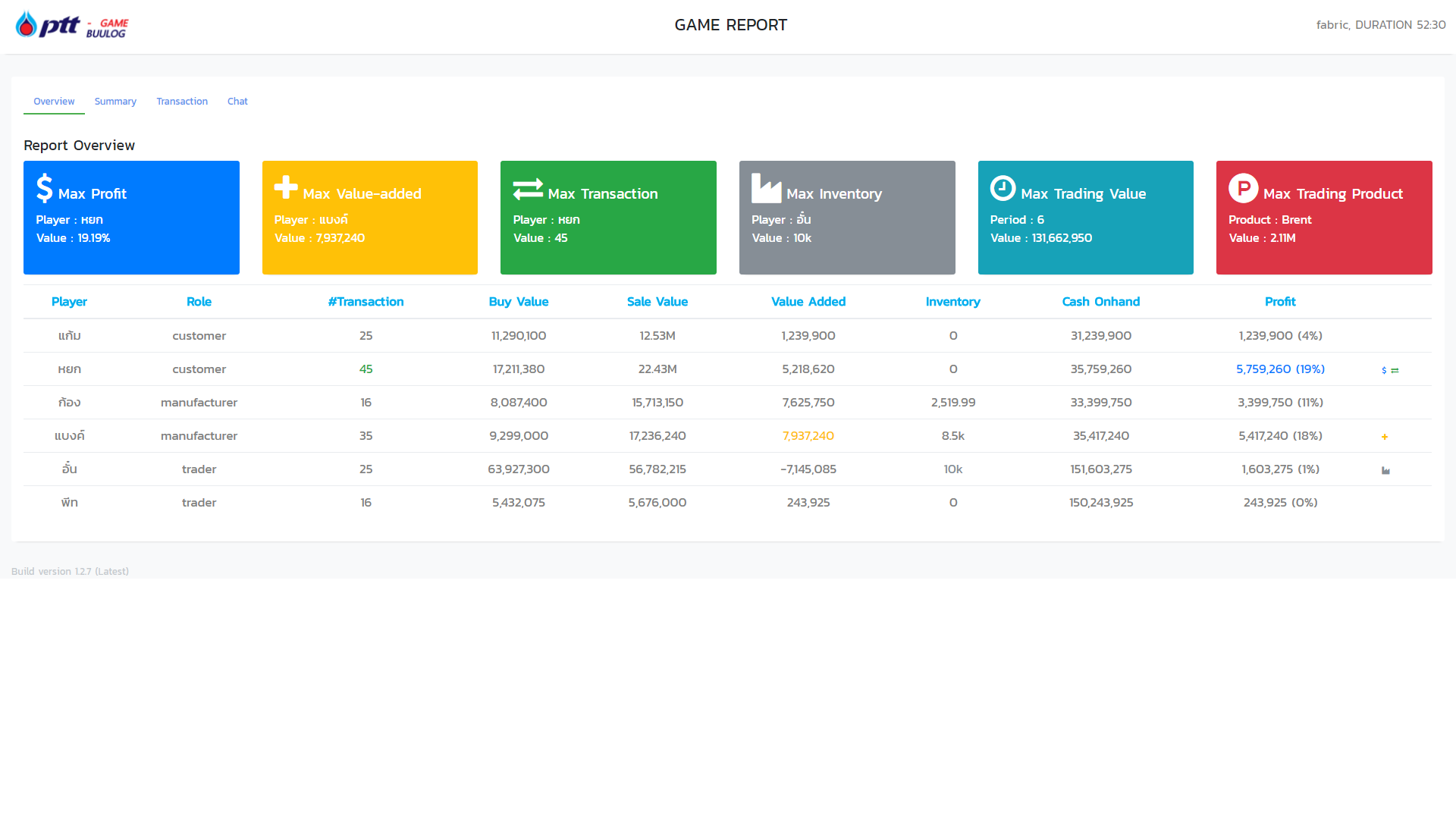Select the gray Max Inventory card title

(834, 194)
